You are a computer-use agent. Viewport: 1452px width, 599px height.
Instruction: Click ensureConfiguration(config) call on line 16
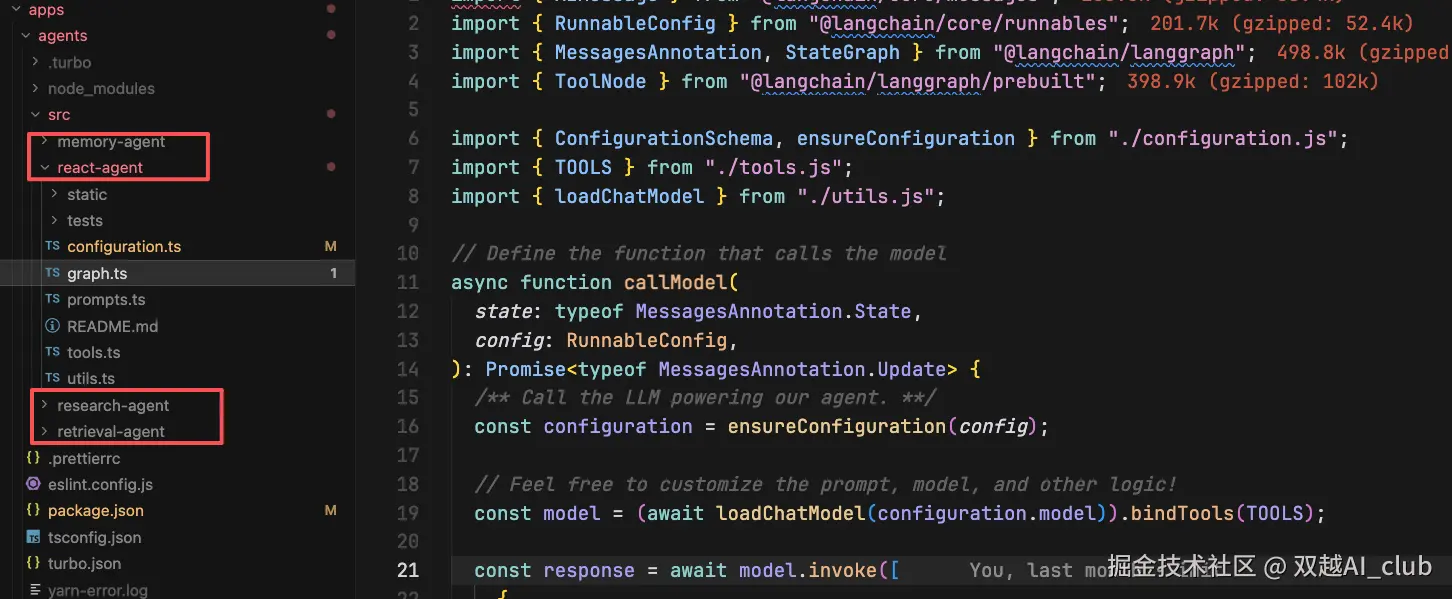[883, 426]
